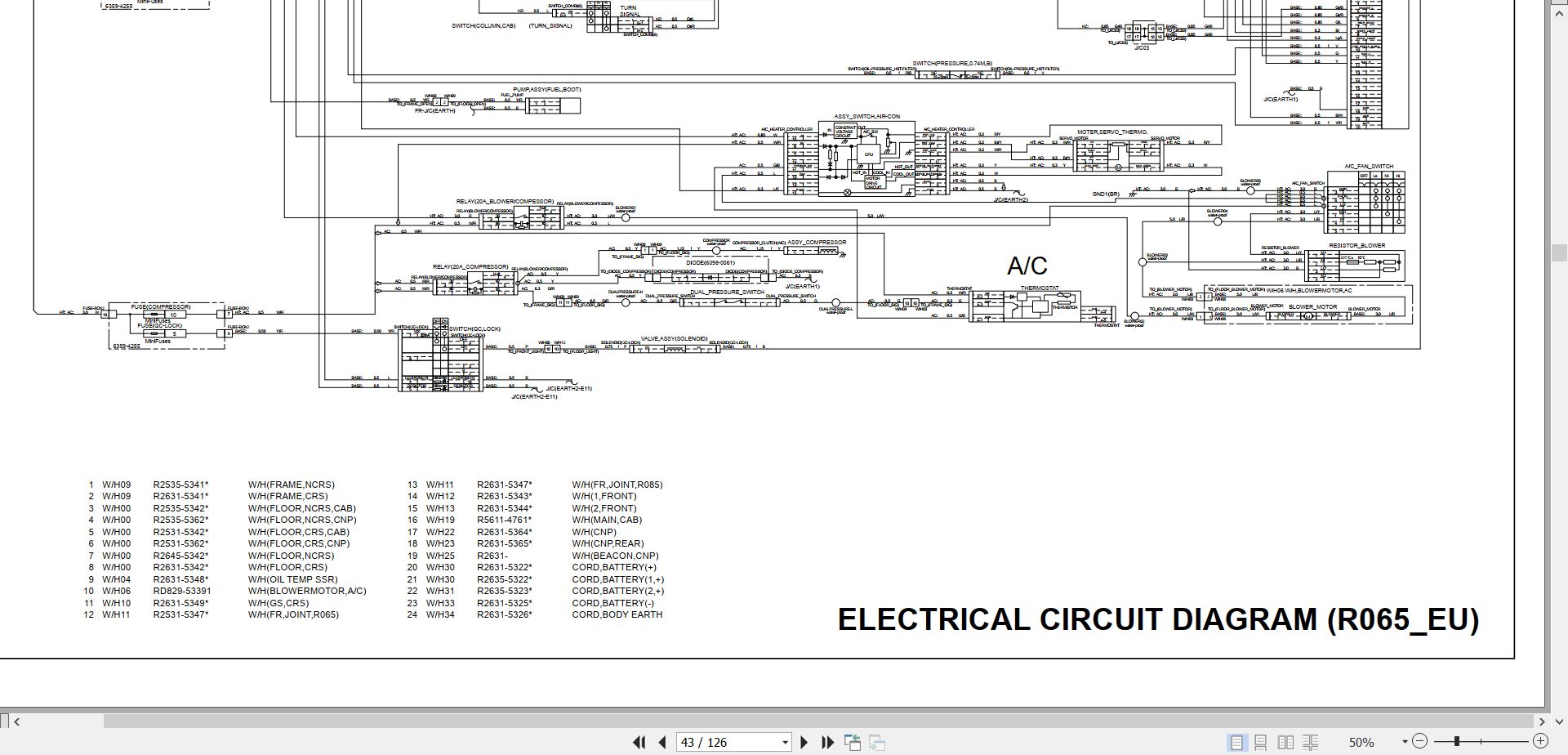Viewport: 1568px width, 755px height.
Task: Click the zoom in plus button
Action: tap(1540, 741)
